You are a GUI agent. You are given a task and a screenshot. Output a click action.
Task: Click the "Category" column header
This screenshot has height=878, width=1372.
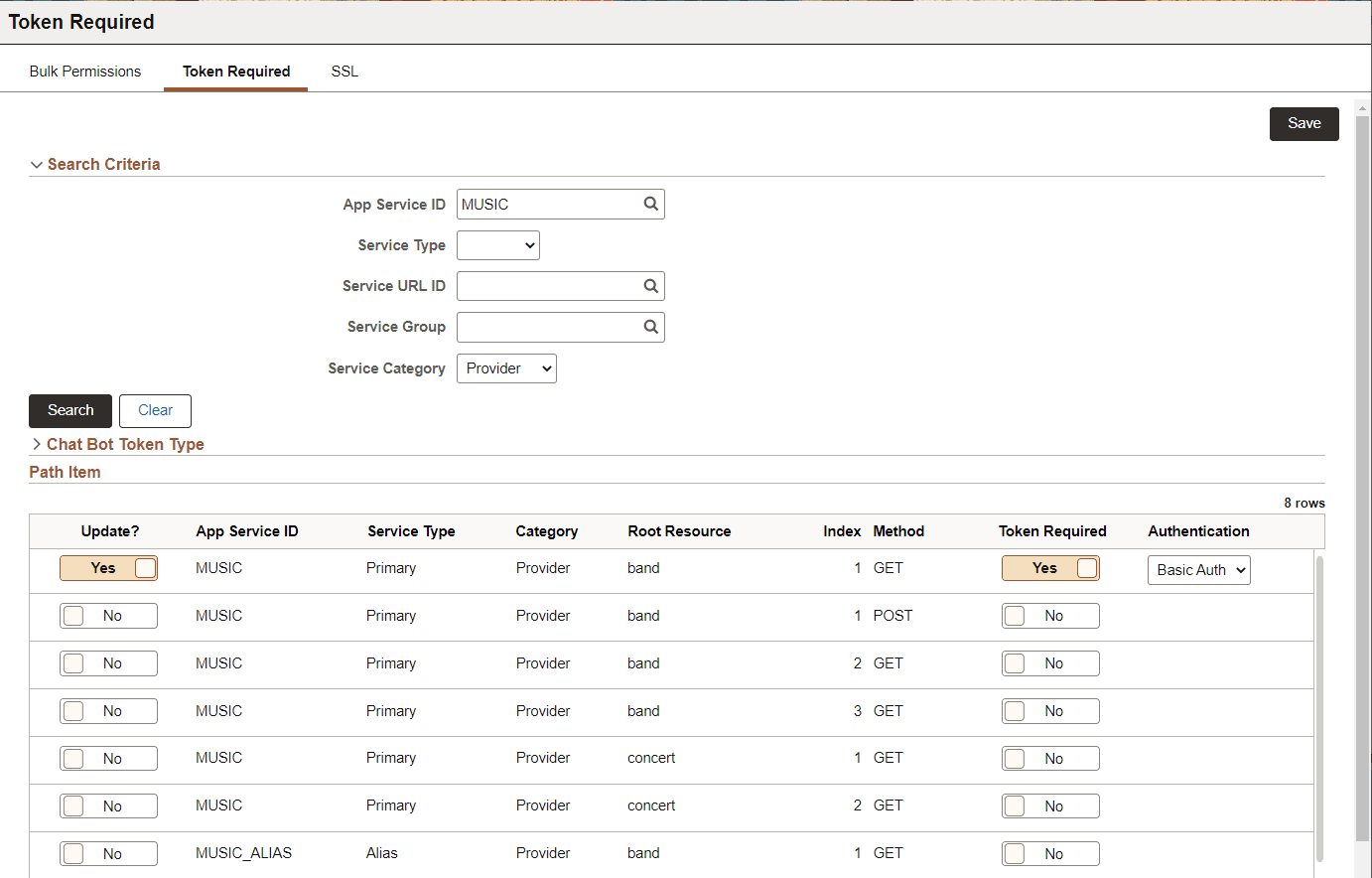[x=547, y=531]
